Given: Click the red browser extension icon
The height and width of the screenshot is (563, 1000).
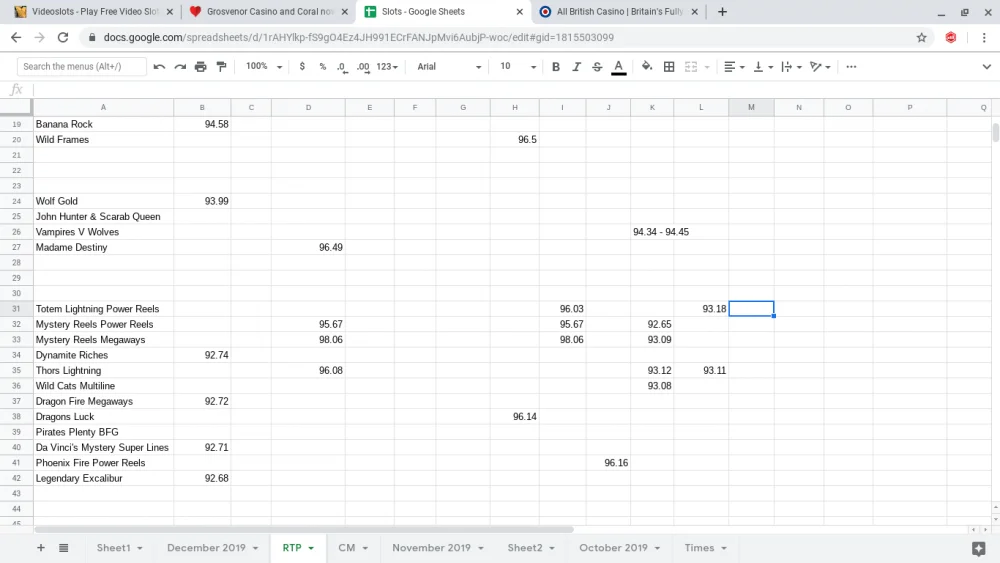Looking at the screenshot, I should [x=951, y=38].
